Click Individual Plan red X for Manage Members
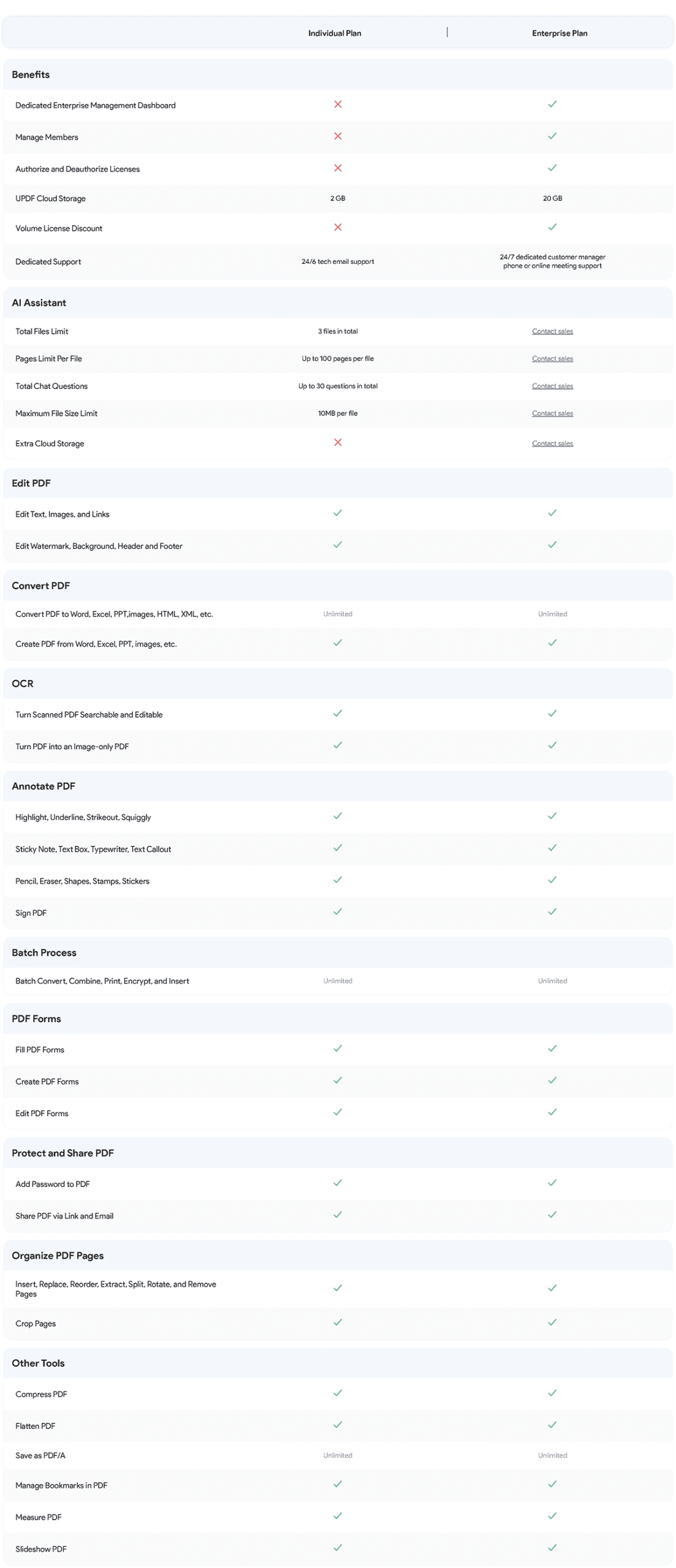 [x=338, y=136]
